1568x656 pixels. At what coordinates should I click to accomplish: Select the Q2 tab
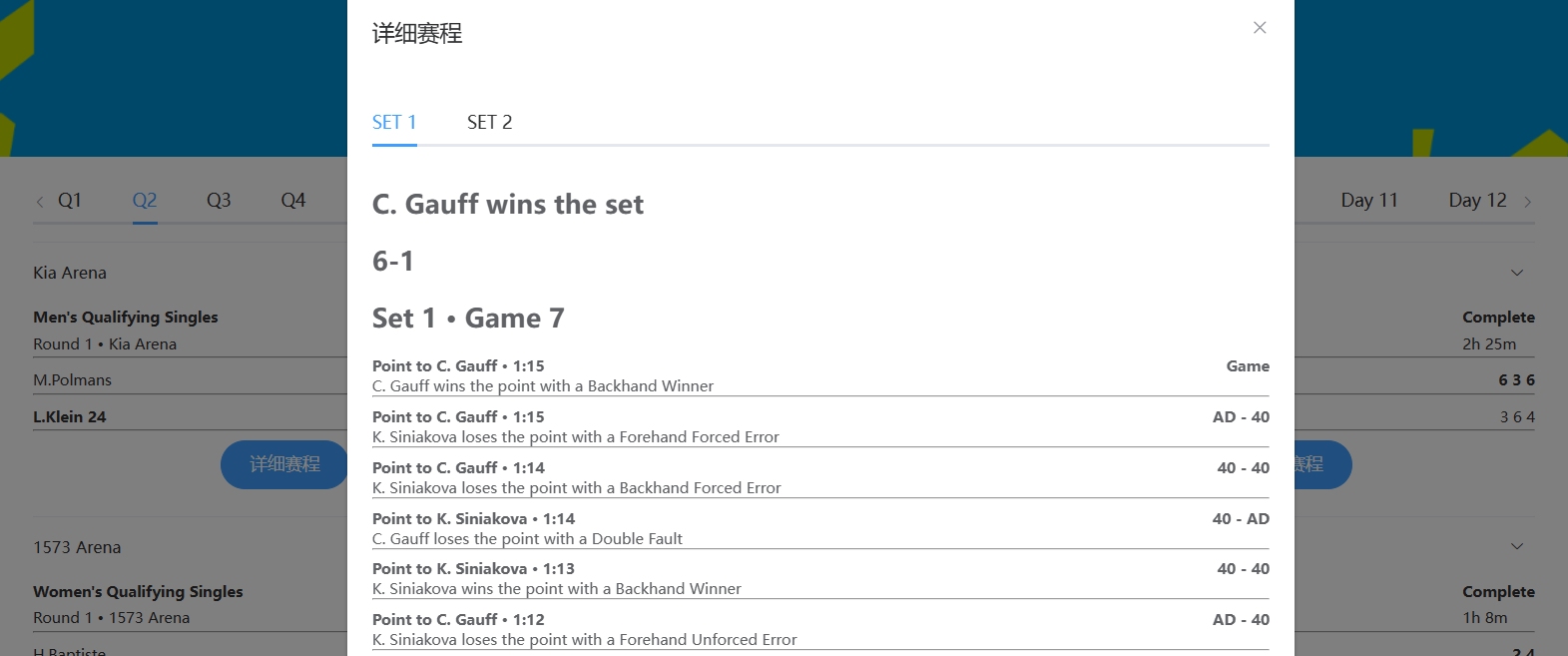pyautogui.click(x=145, y=201)
